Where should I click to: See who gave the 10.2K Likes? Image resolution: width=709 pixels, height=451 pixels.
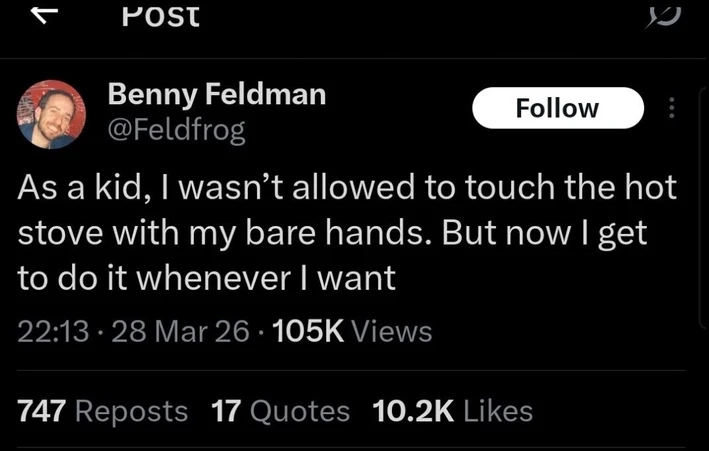453,411
